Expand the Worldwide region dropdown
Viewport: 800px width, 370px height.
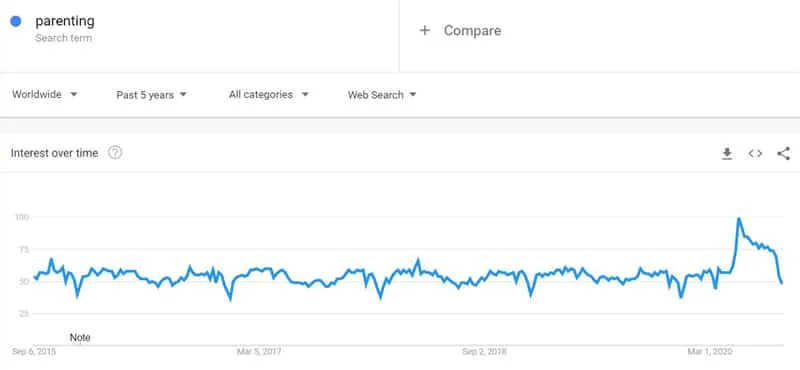(45, 94)
